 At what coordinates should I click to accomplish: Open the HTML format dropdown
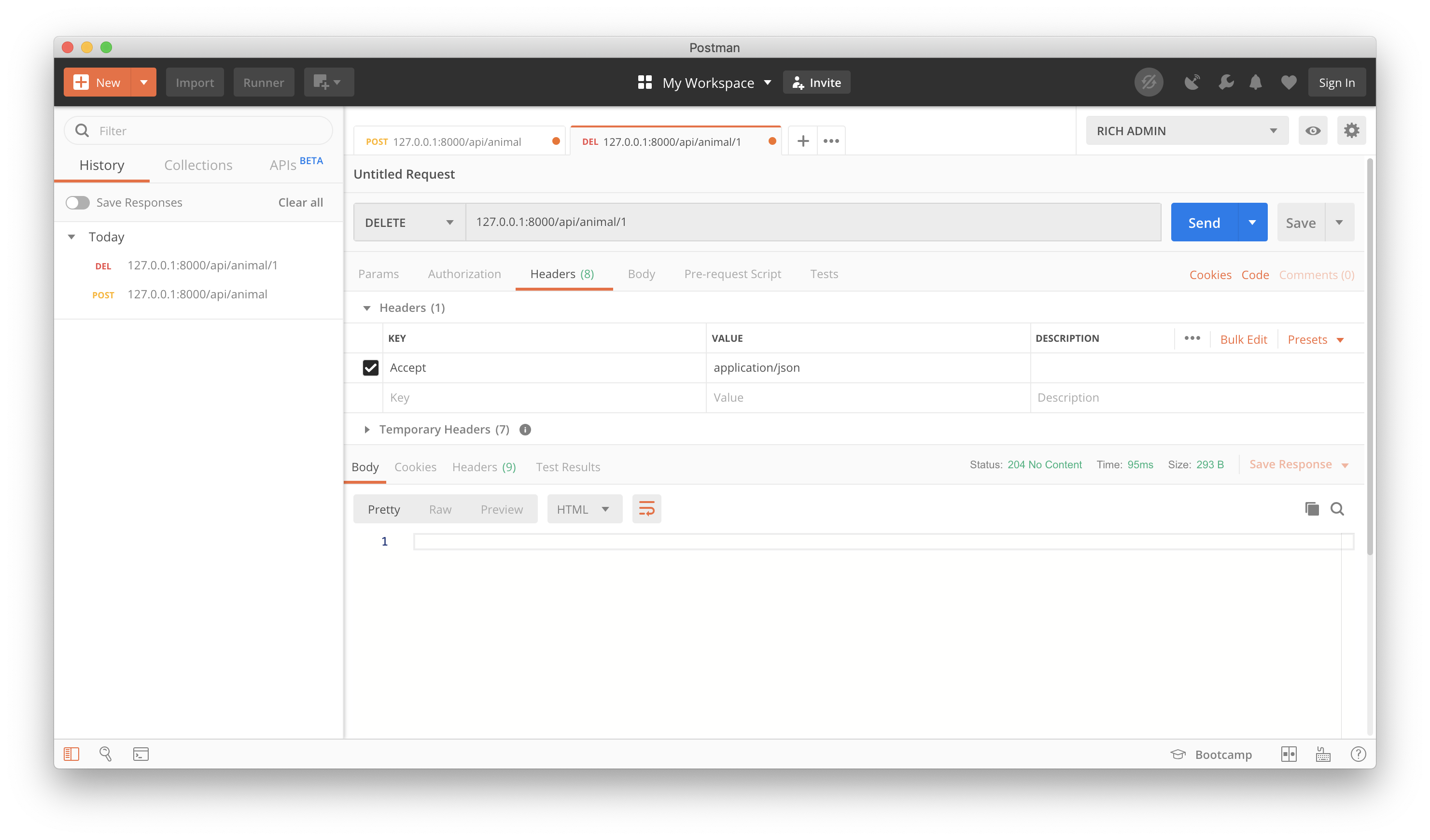584,508
